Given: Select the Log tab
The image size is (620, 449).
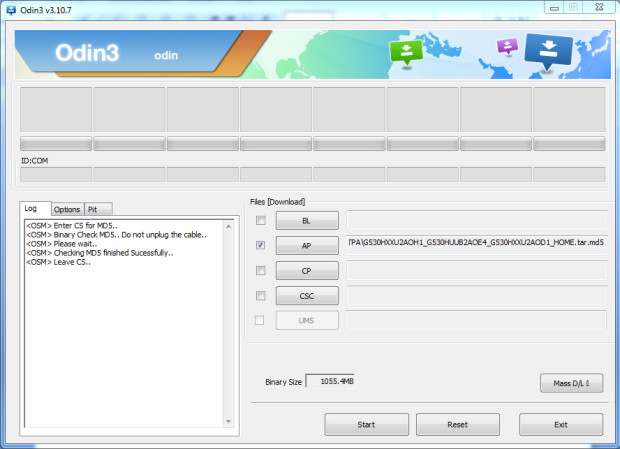Looking at the screenshot, I should [x=31, y=208].
